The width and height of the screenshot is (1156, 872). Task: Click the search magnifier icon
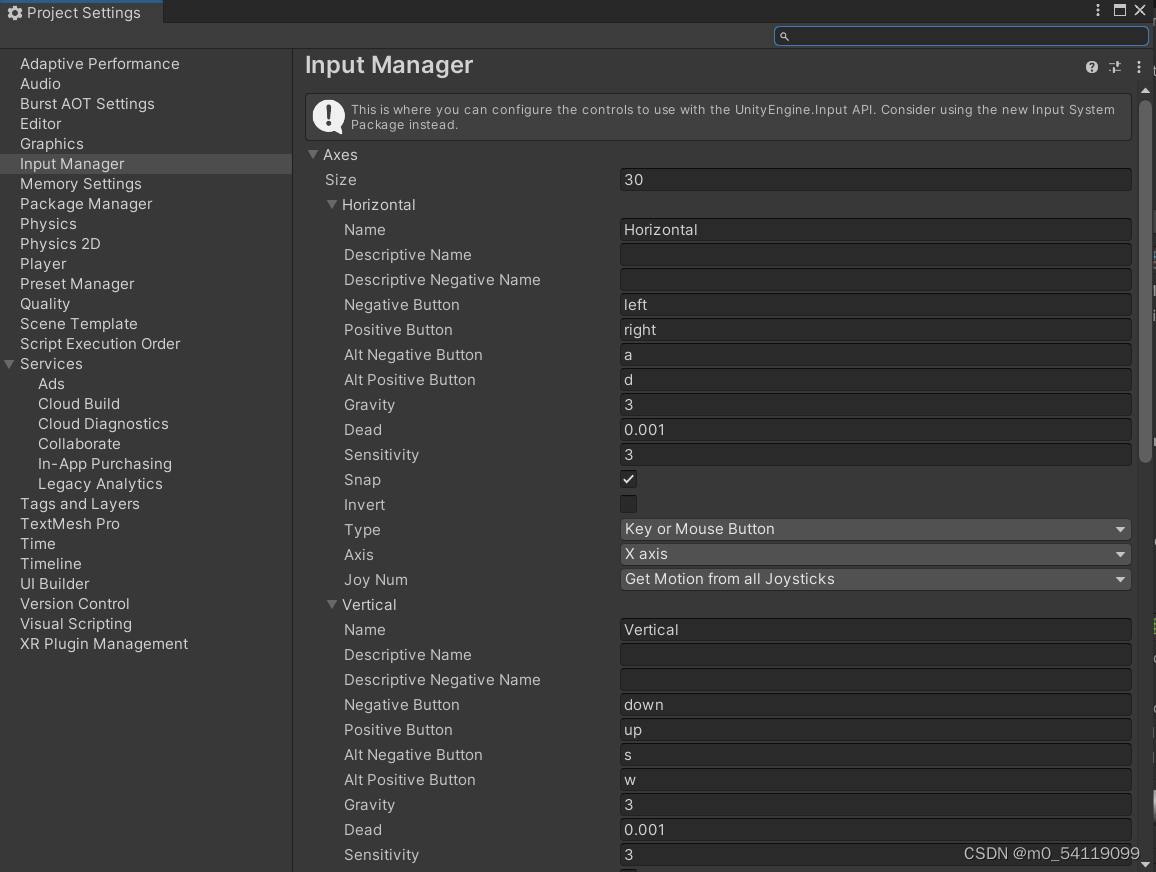[x=784, y=36]
